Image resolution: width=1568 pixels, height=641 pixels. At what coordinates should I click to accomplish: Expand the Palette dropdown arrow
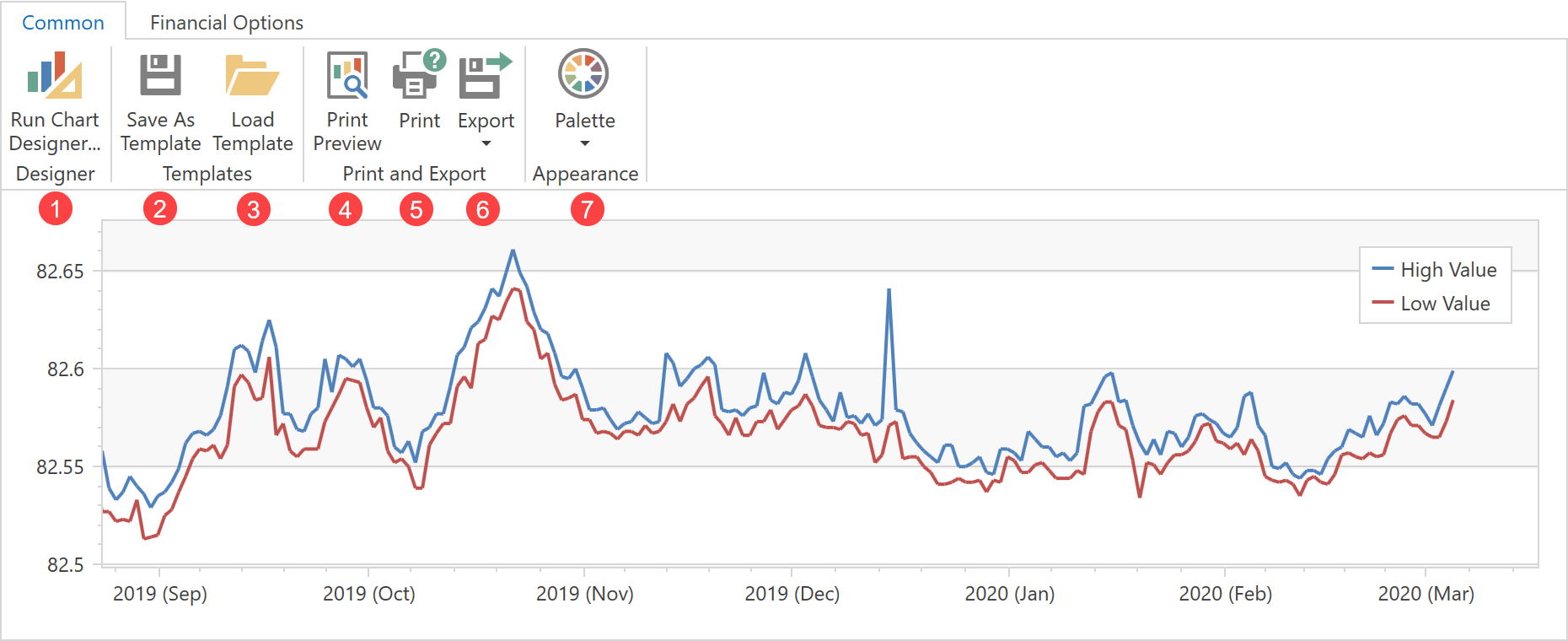pyautogui.click(x=585, y=143)
